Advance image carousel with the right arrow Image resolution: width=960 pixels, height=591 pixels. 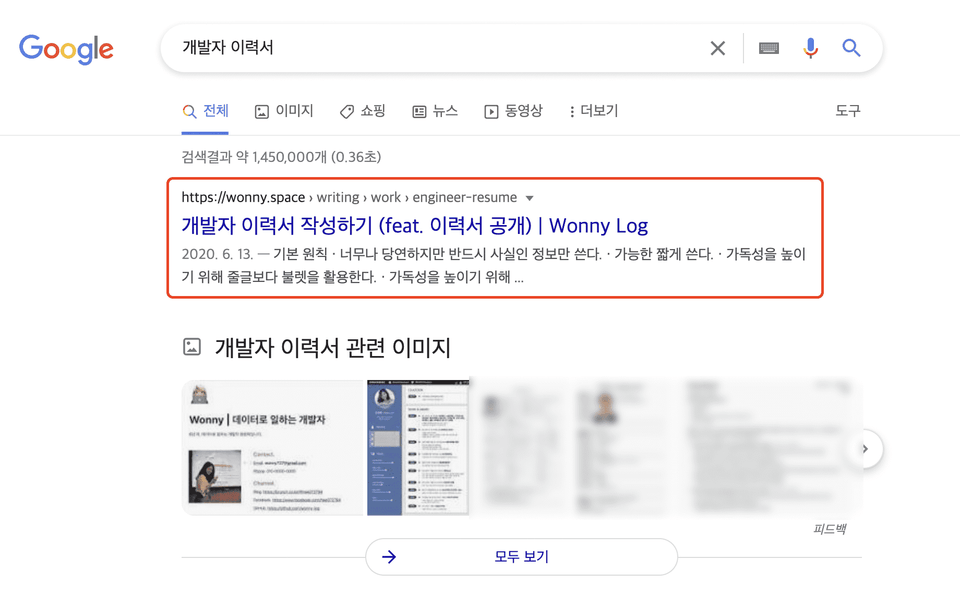864,449
